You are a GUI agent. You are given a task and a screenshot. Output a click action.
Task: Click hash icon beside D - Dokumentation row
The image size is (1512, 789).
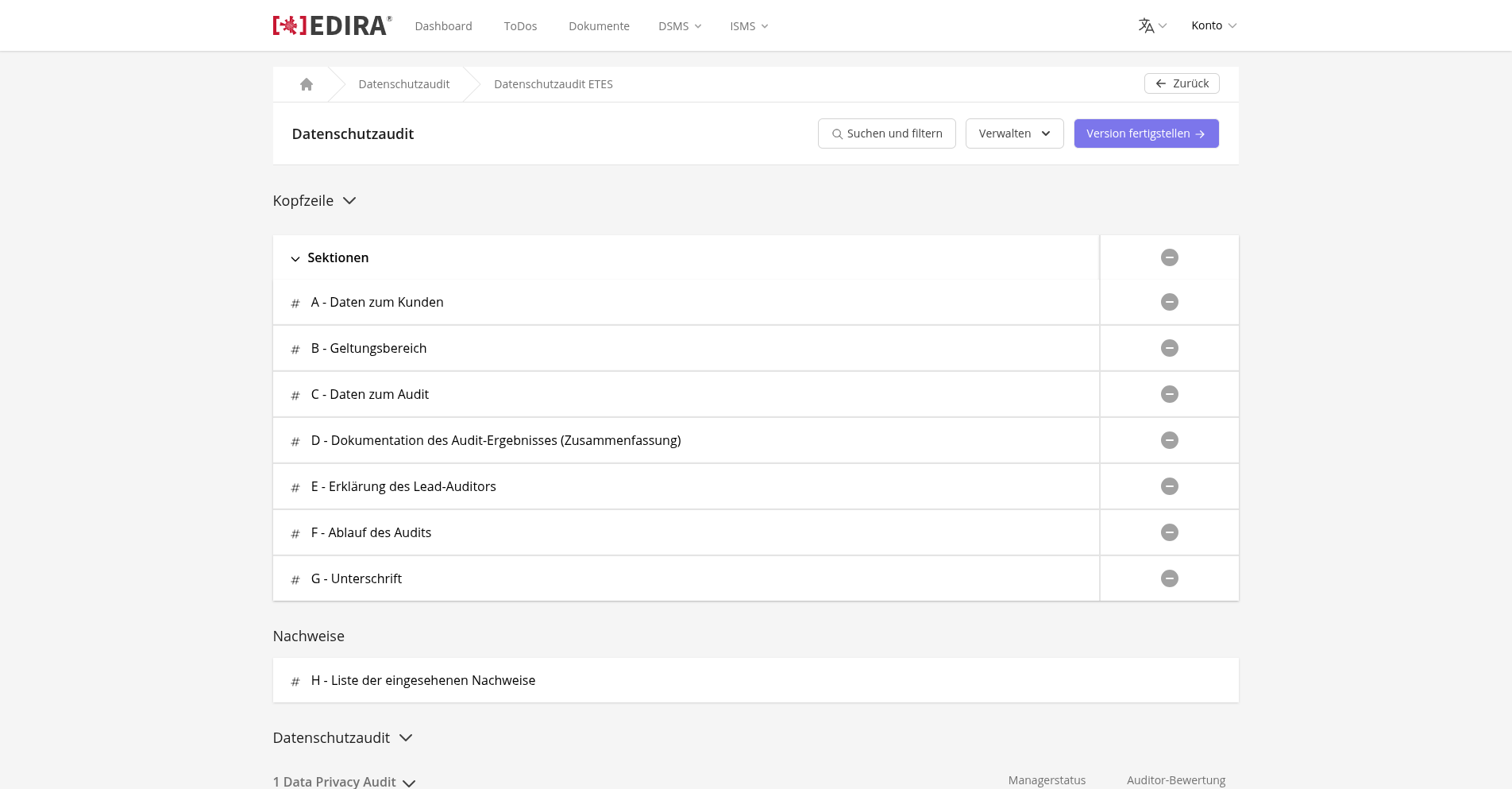[x=295, y=442]
